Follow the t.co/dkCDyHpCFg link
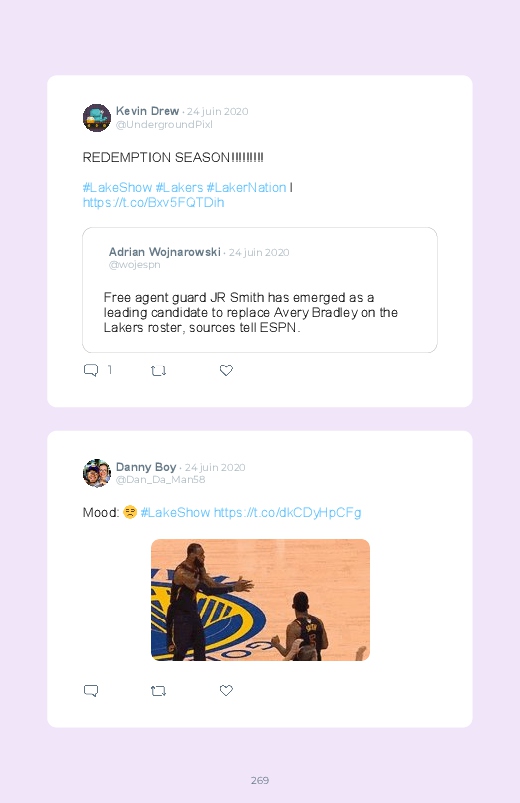The image size is (520, 803). 287,513
